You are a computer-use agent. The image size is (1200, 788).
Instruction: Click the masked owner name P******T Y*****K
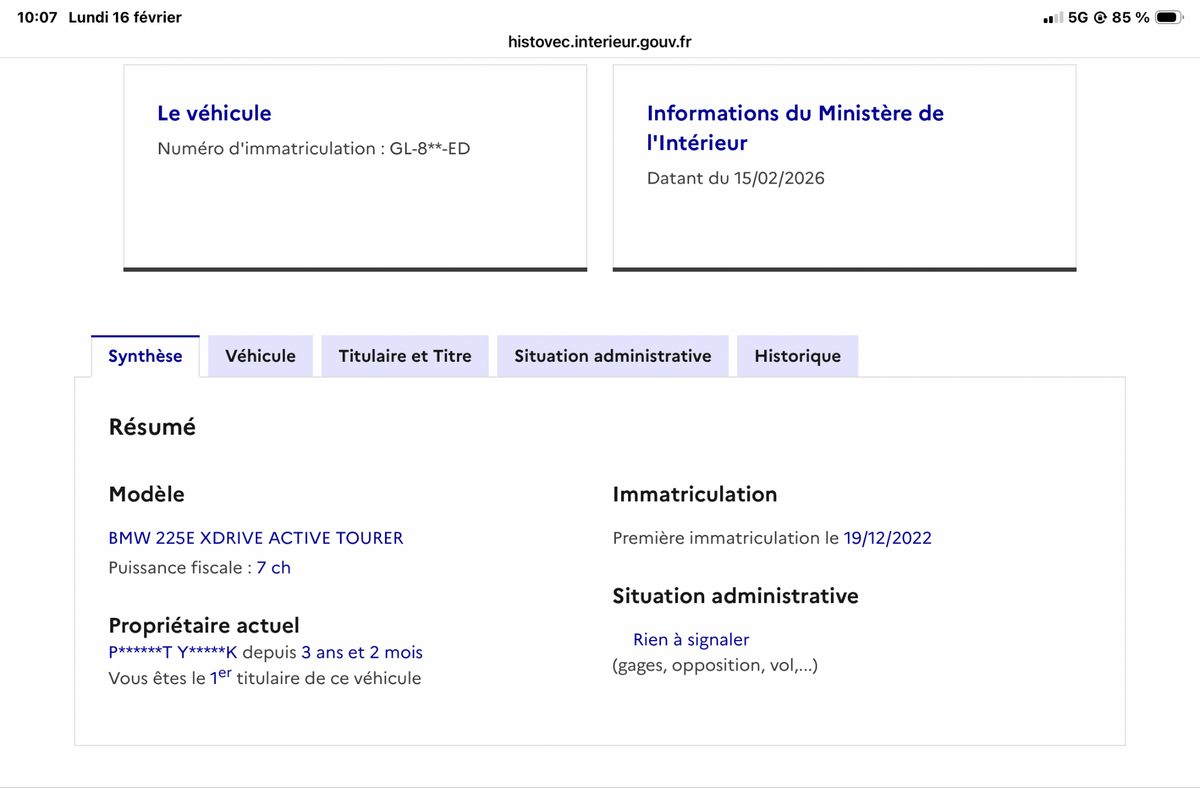(173, 653)
